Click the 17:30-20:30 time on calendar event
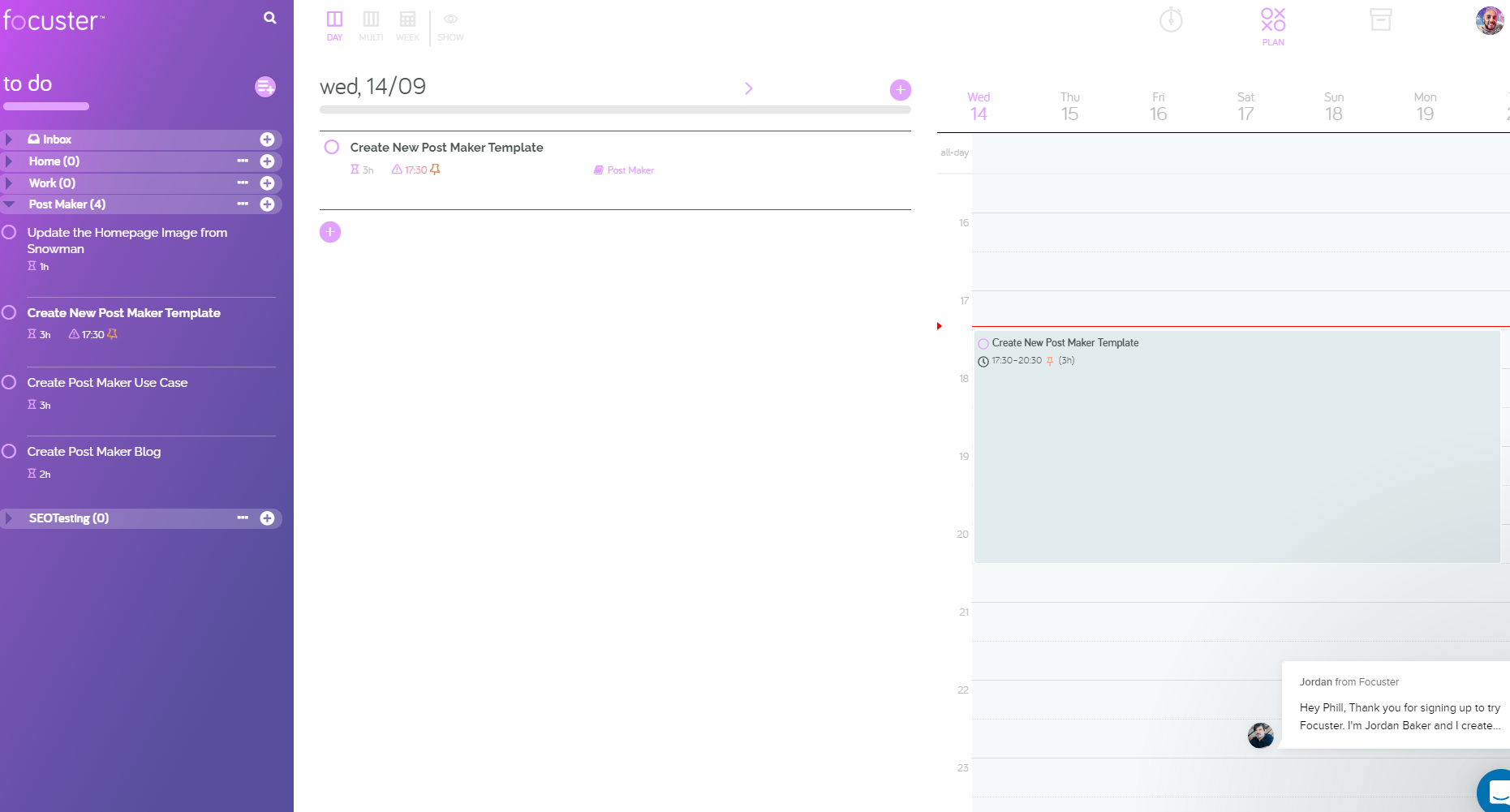The width and height of the screenshot is (1510, 812). (x=1017, y=361)
